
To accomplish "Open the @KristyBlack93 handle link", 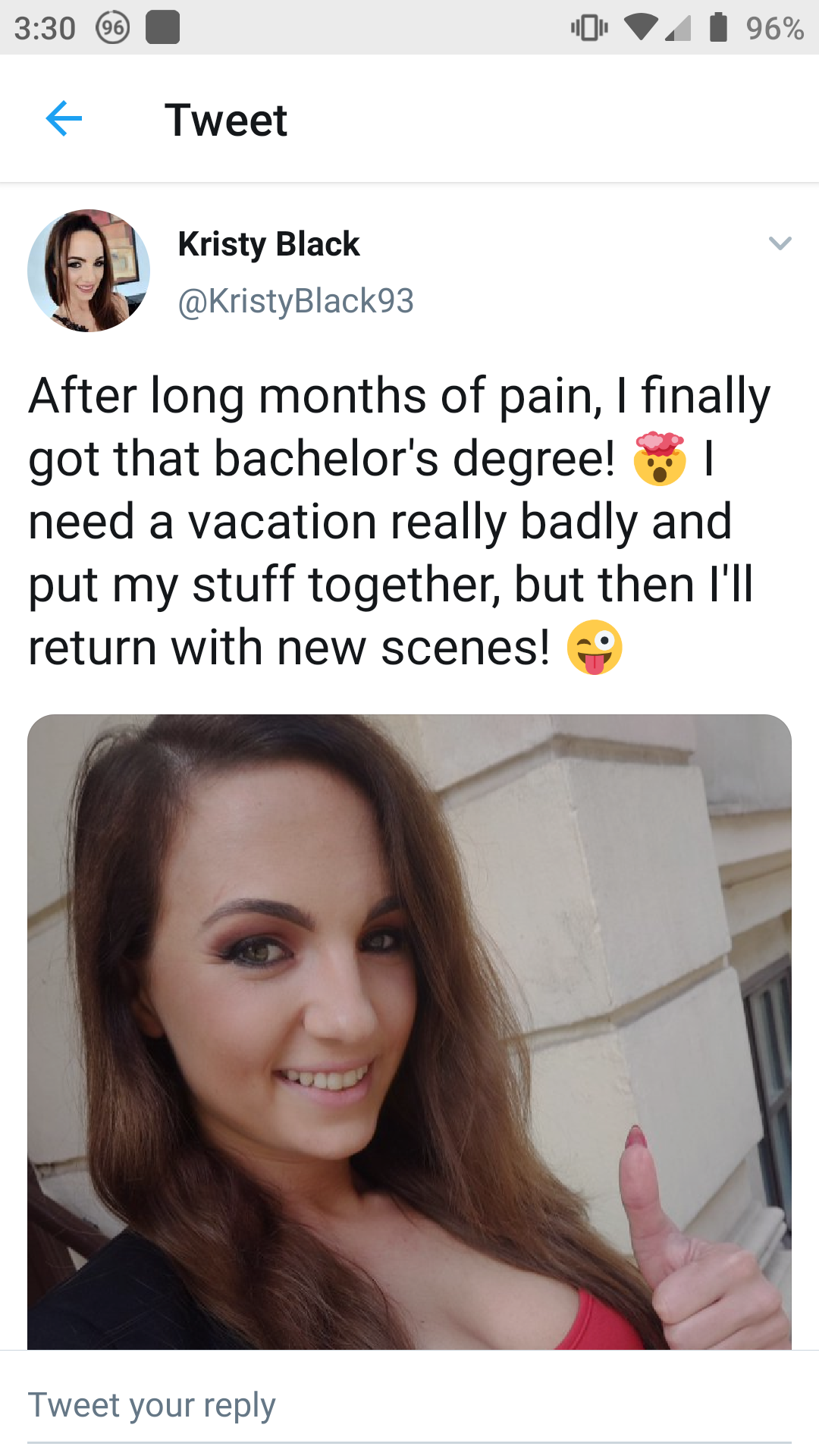I will pyautogui.click(x=296, y=301).
